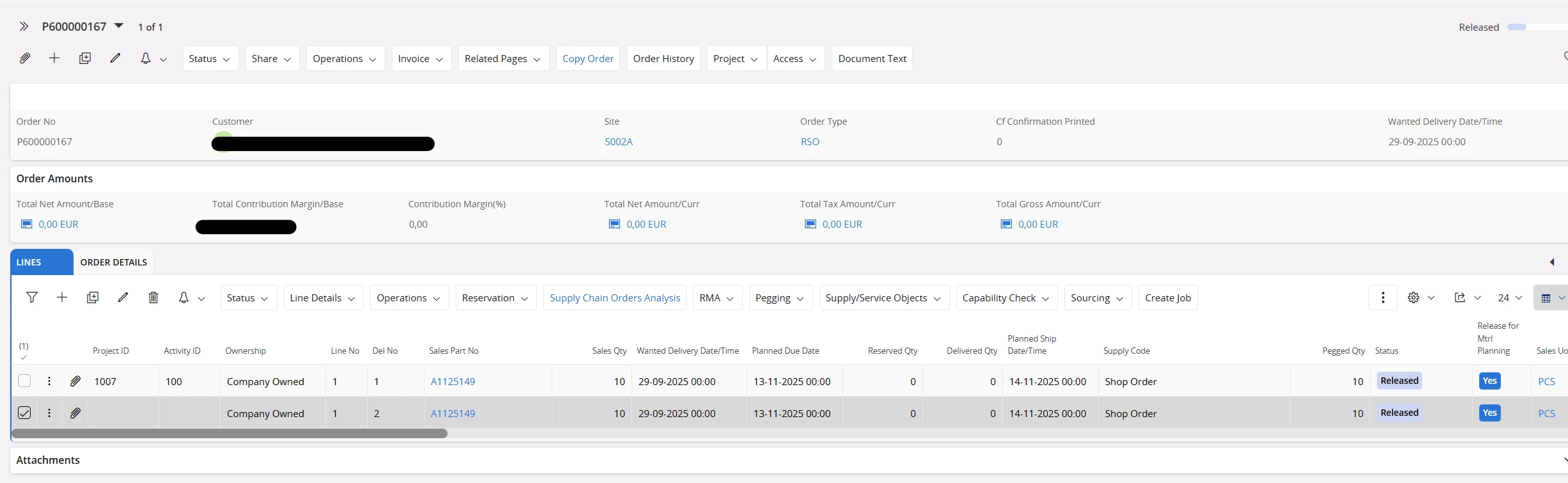Screen dimensions: 1568x483
Task: Switch to the ORDER DETAILS tab
Action: [113, 262]
